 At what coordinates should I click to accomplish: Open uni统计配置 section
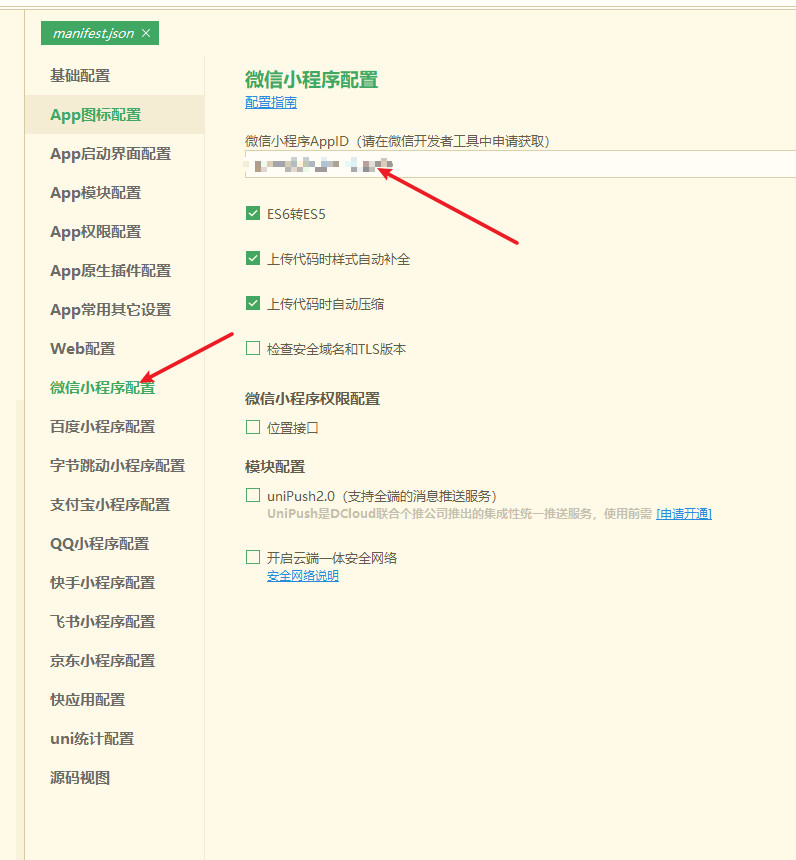coord(92,738)
